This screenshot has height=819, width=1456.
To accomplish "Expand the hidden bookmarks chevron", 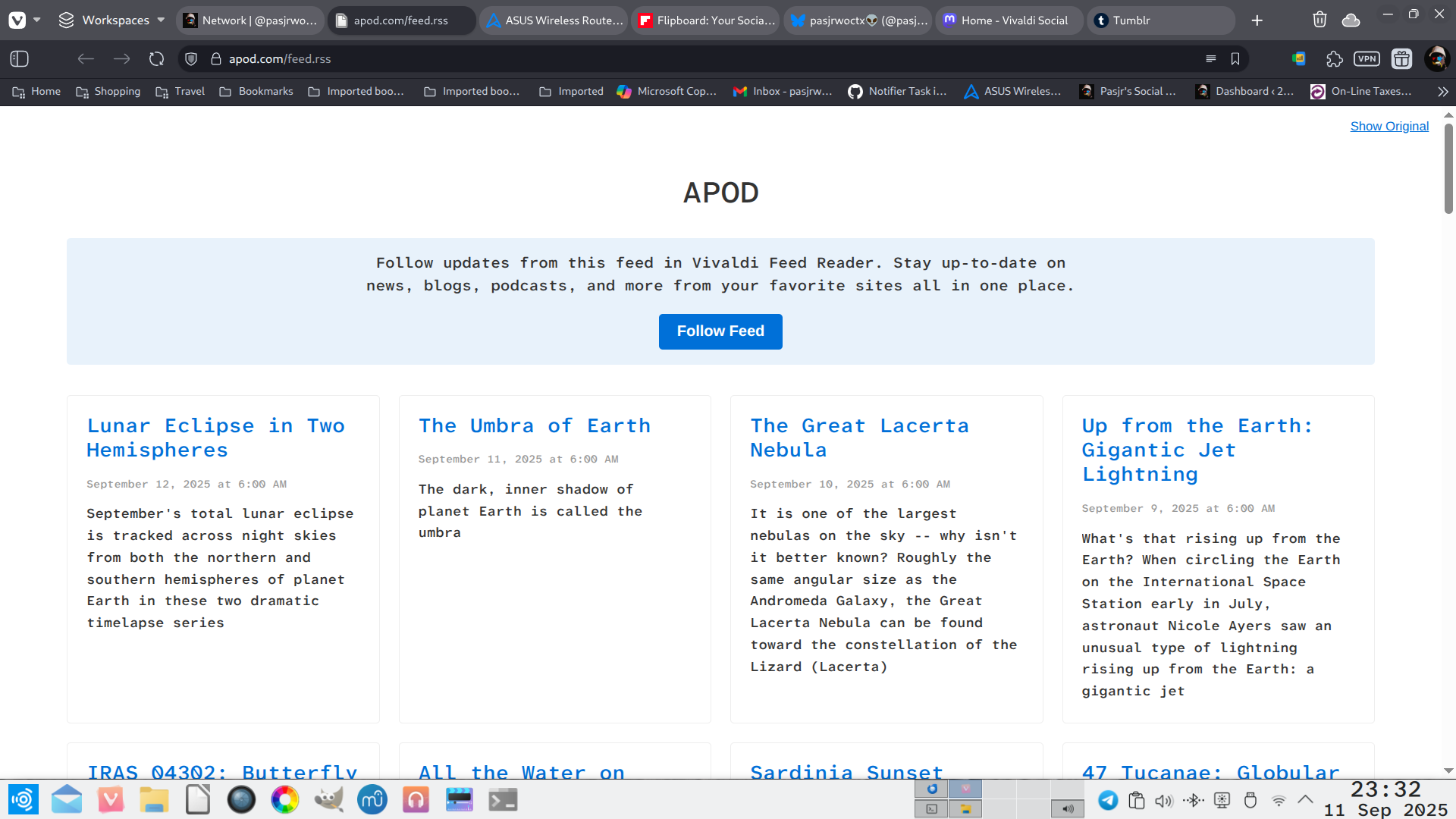I will coord(1442,91).
